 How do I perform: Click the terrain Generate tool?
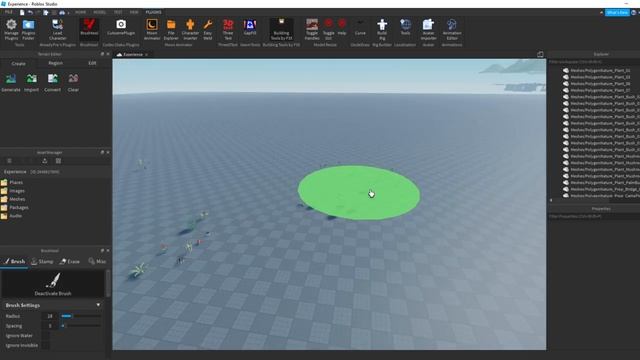tap(11, 83)
